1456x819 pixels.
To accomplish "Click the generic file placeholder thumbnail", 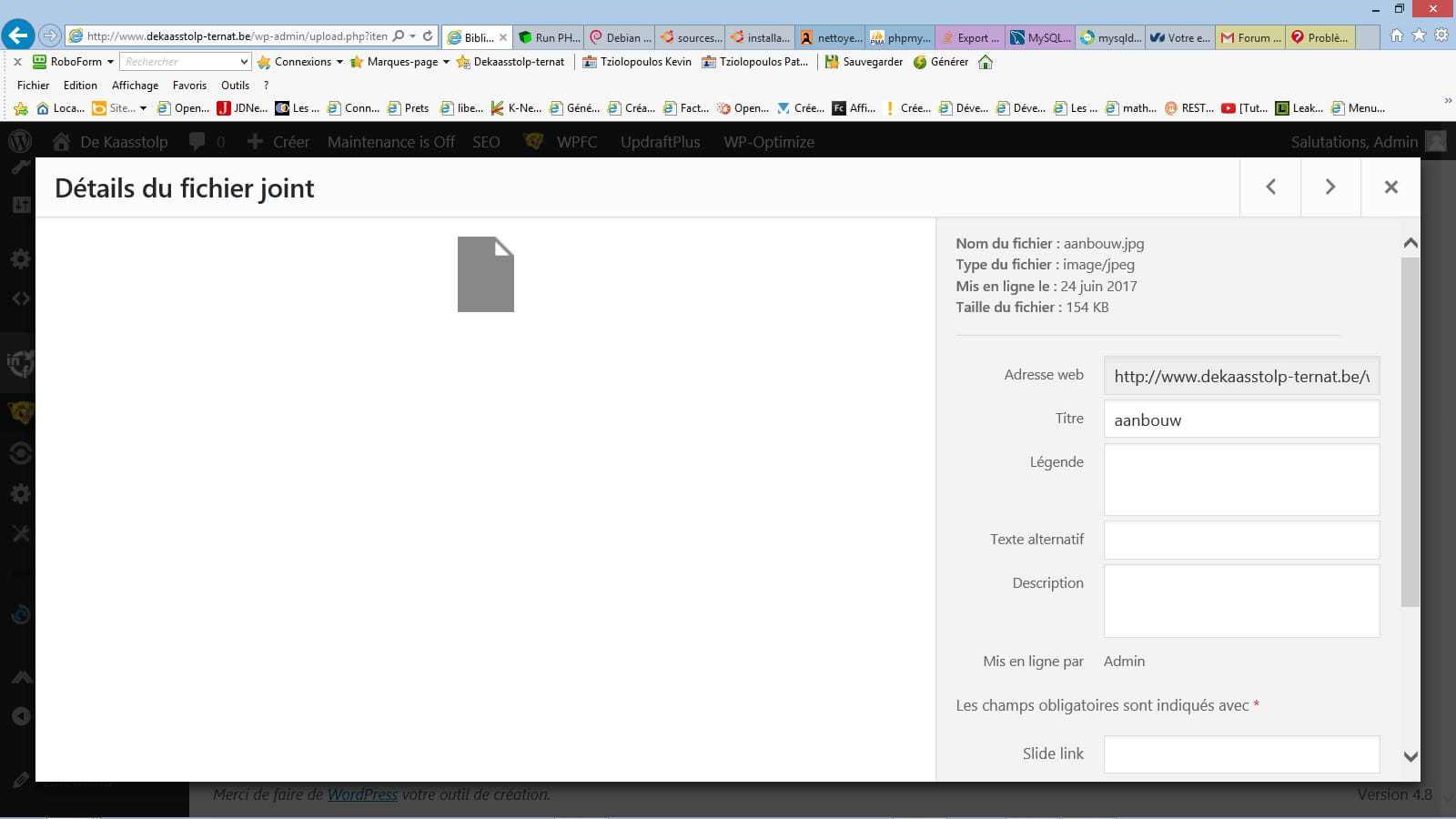I will tap(485, 274).
